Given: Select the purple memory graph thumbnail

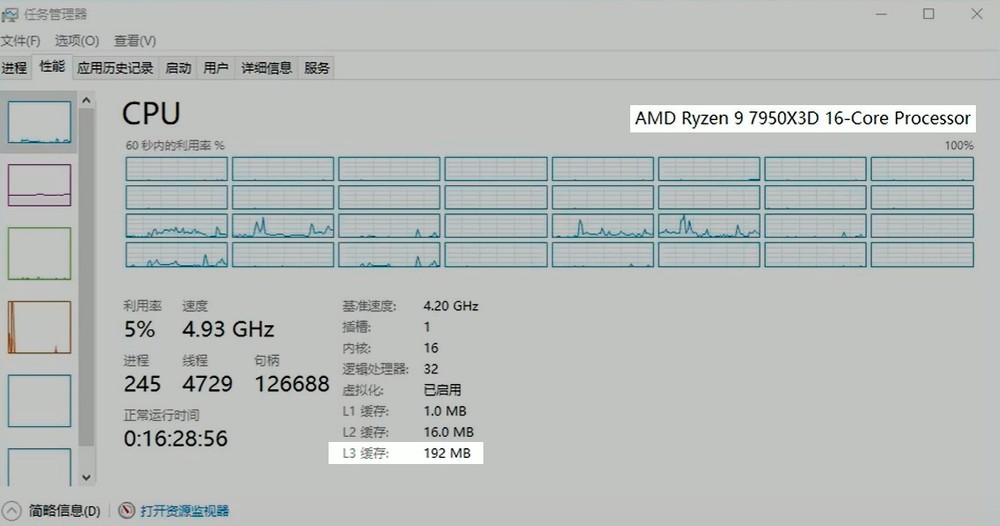Looking at the screenshot, I should [40, 185].
